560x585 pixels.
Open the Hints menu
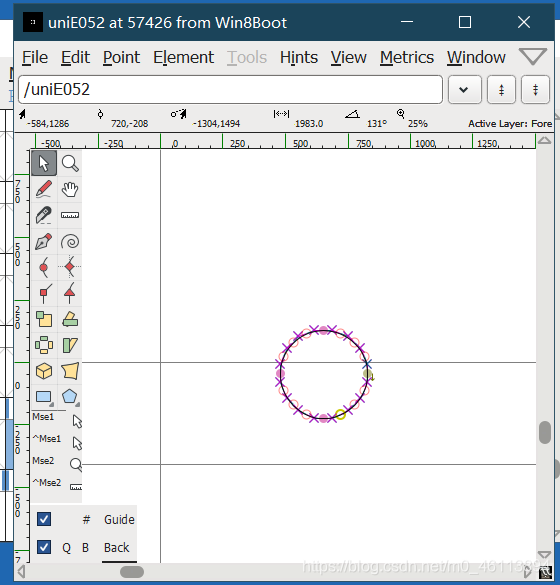(x=299, y=57)
